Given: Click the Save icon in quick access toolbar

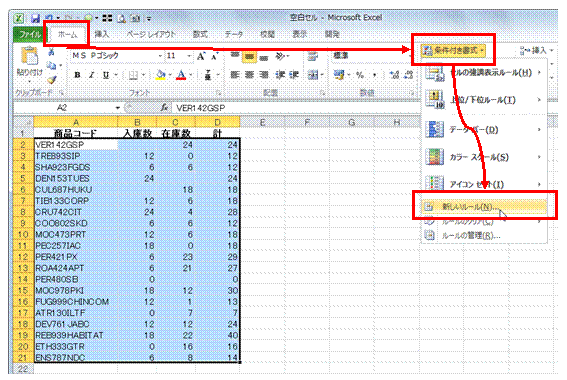Looking at the screenshot, I should 35,18.
